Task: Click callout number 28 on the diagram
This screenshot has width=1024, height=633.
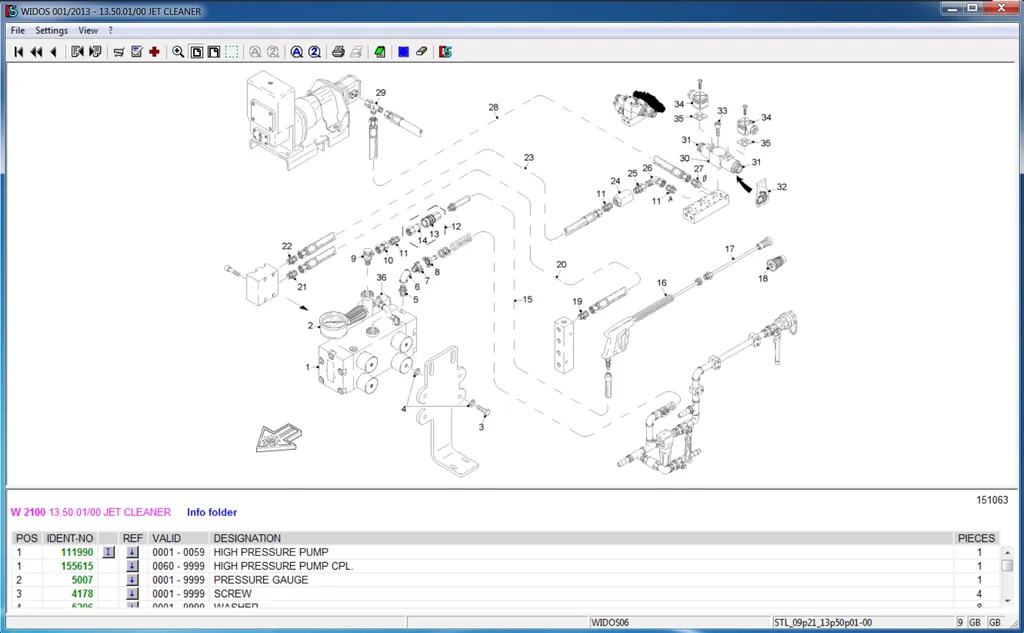Action: [x=493, y=107]
